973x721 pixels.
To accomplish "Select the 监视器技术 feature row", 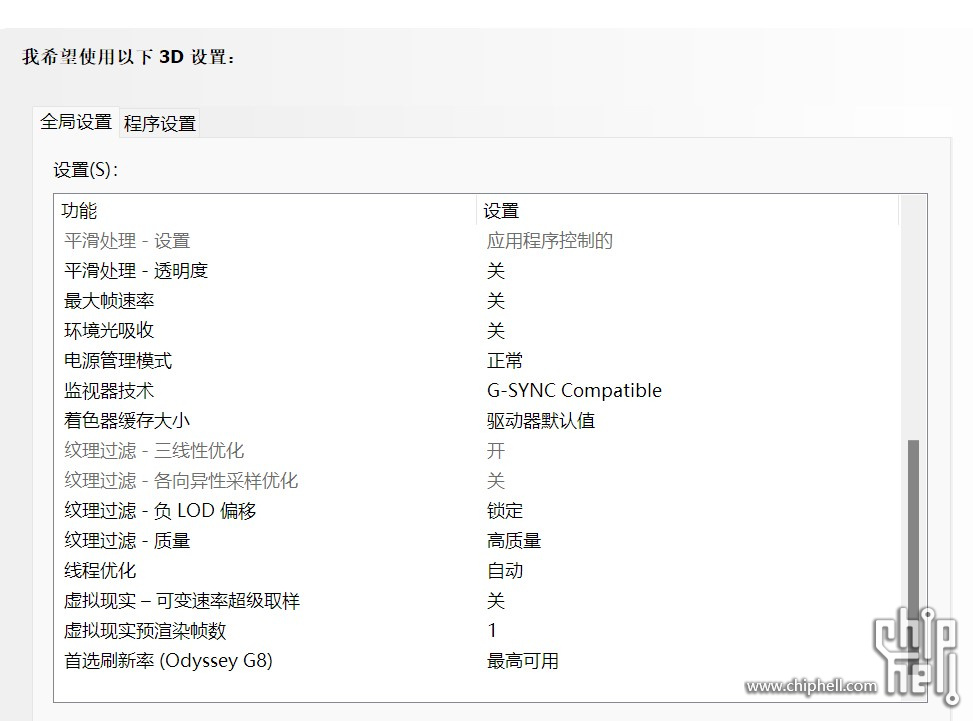I will pos(476,390).
